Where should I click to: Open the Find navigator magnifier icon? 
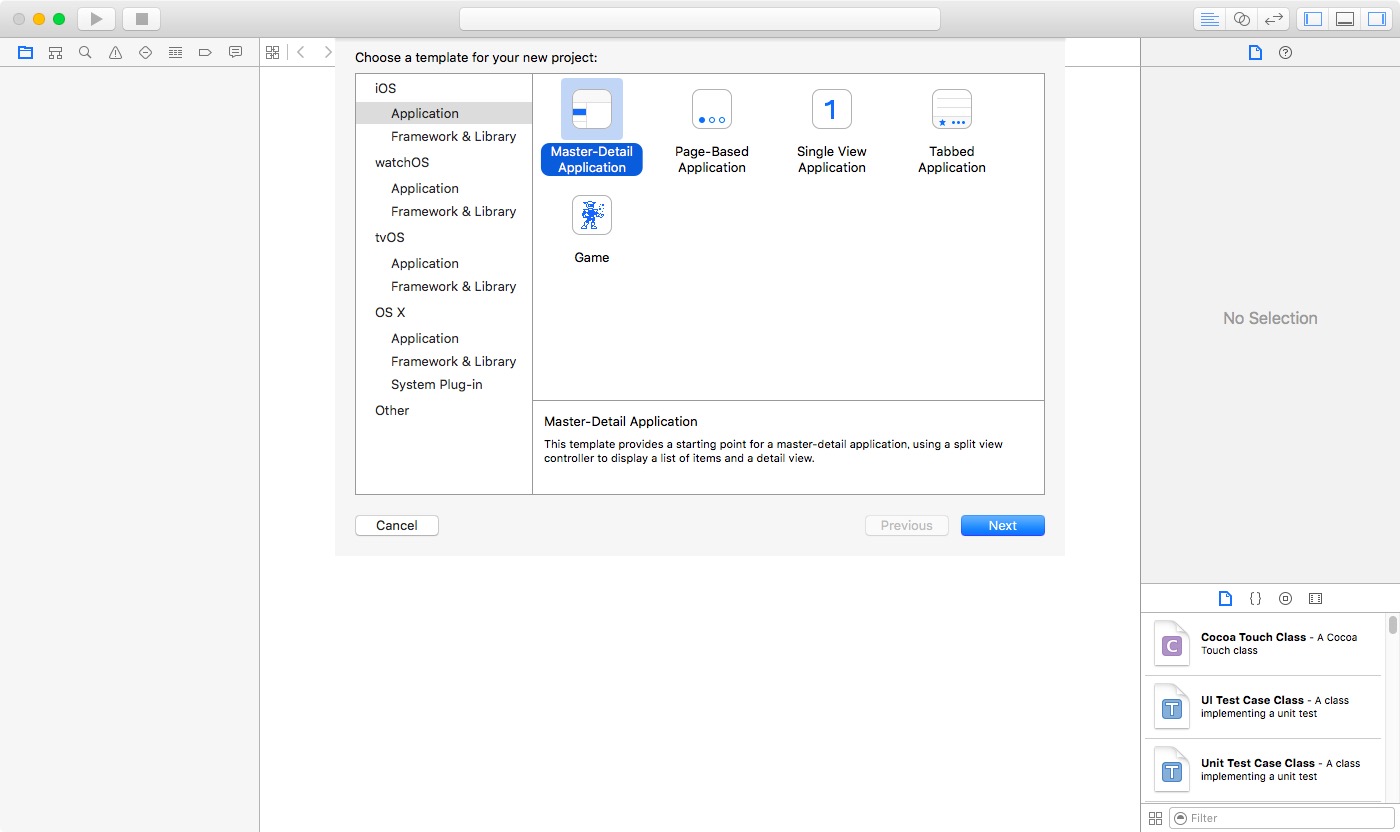(85, 52)
